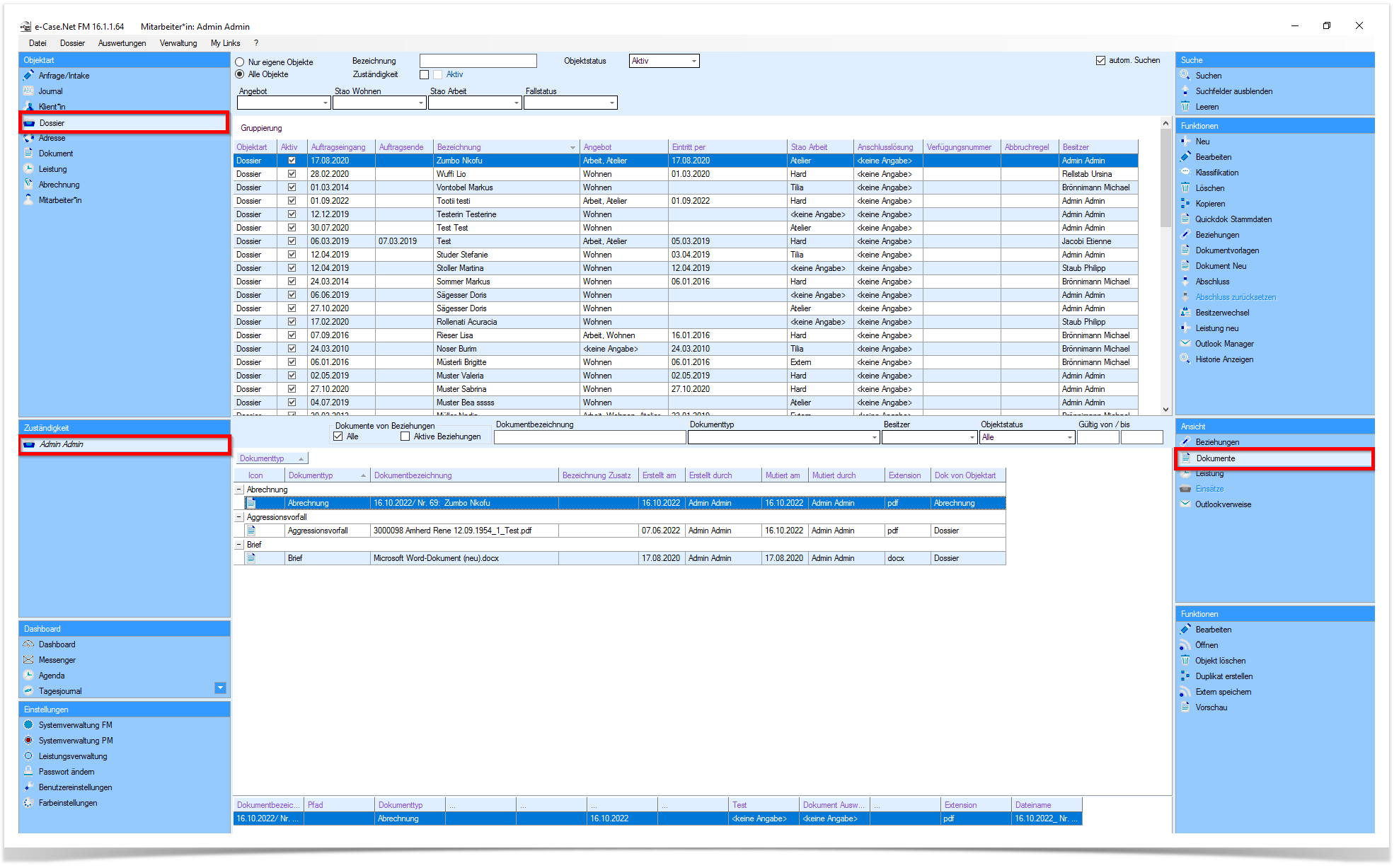Click Besitzerwechsel function
Screen dimensions: 1399x868
click(x=1222, y=313)
